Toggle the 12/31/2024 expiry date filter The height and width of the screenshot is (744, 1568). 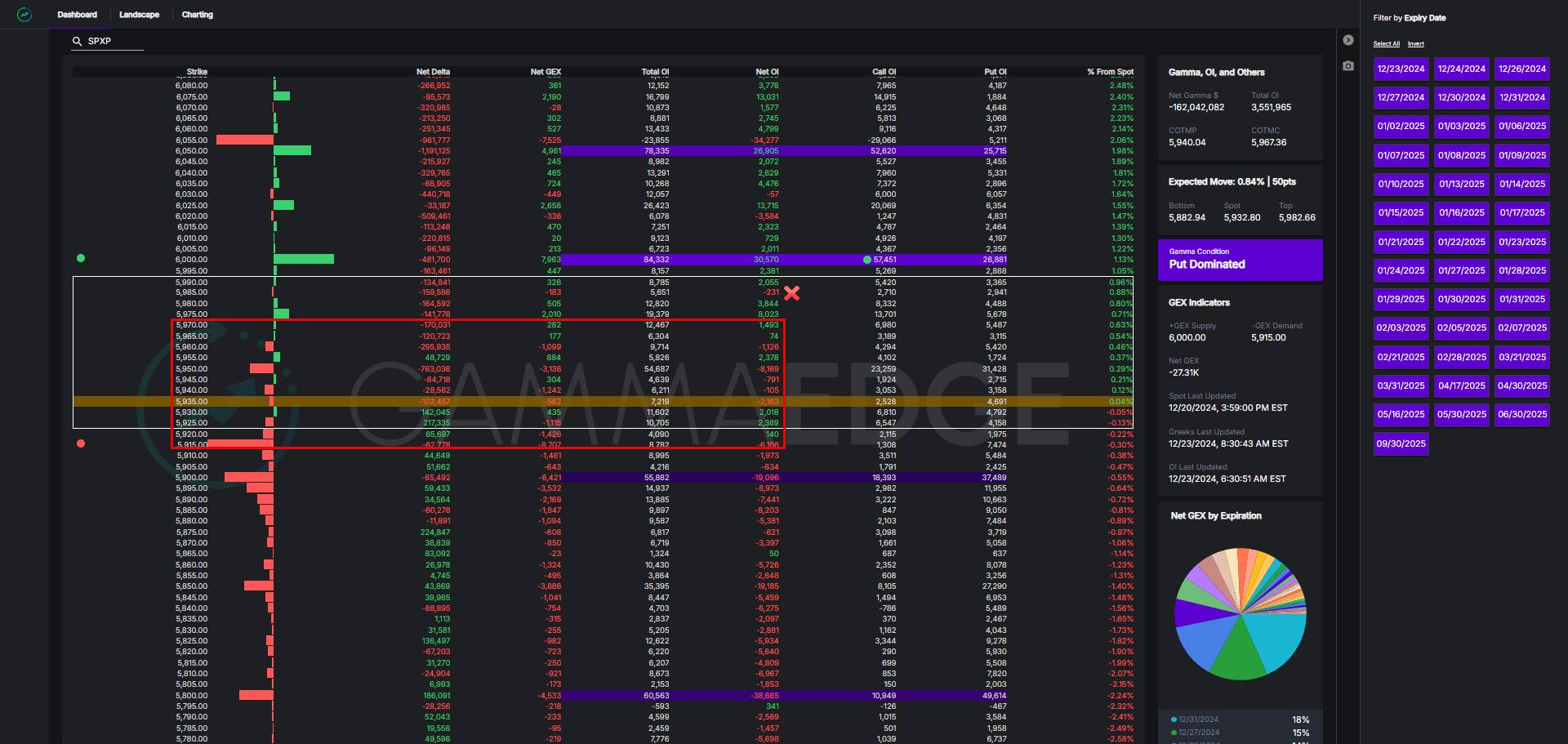tap(1521, 97)
